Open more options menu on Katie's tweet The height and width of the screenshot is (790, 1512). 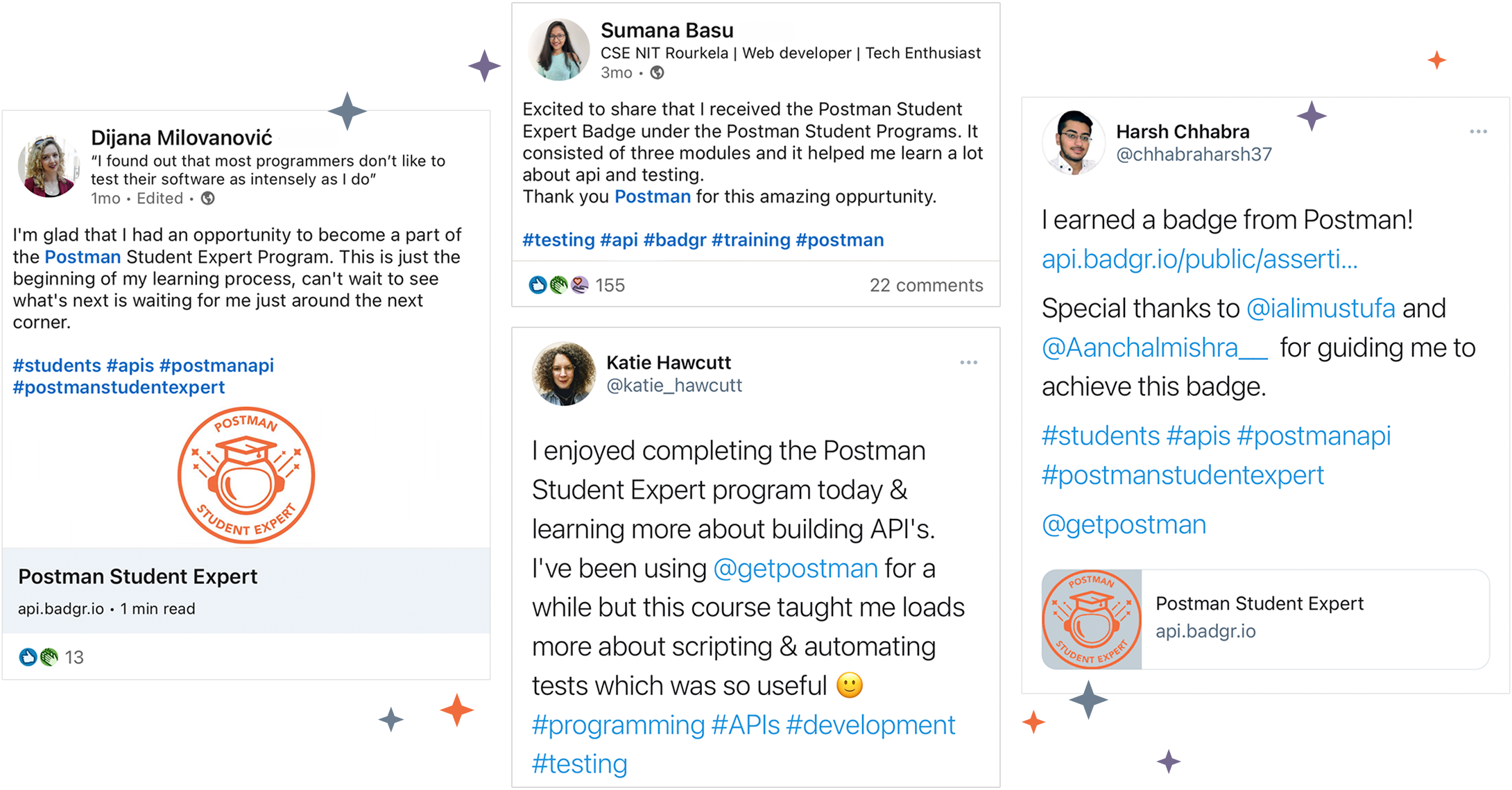click(969, 362)
